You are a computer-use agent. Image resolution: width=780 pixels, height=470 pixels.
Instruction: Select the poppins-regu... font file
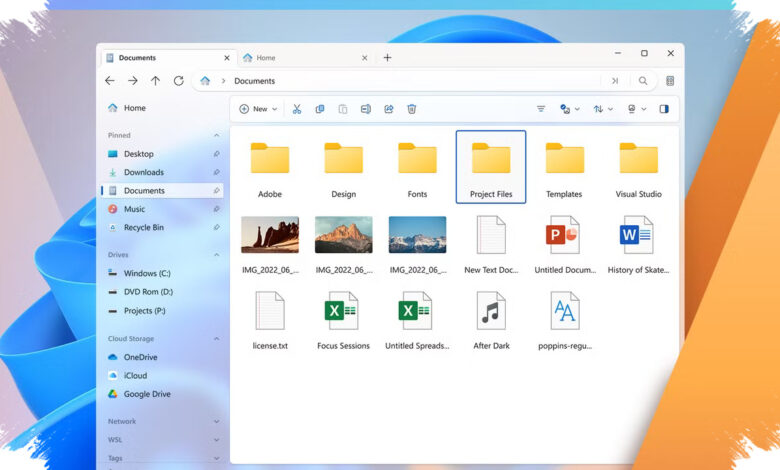point(565,320)
